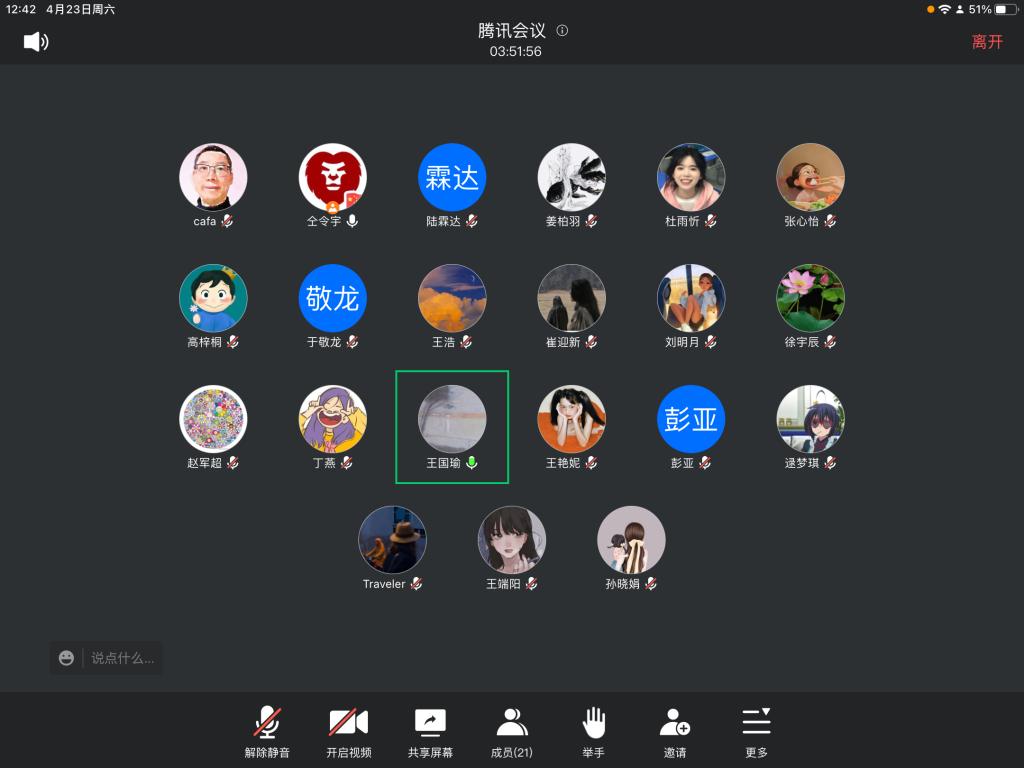Select 王艳妮's avatar
The width and height of the screenshot is (1024, 768).
[571, 419]
